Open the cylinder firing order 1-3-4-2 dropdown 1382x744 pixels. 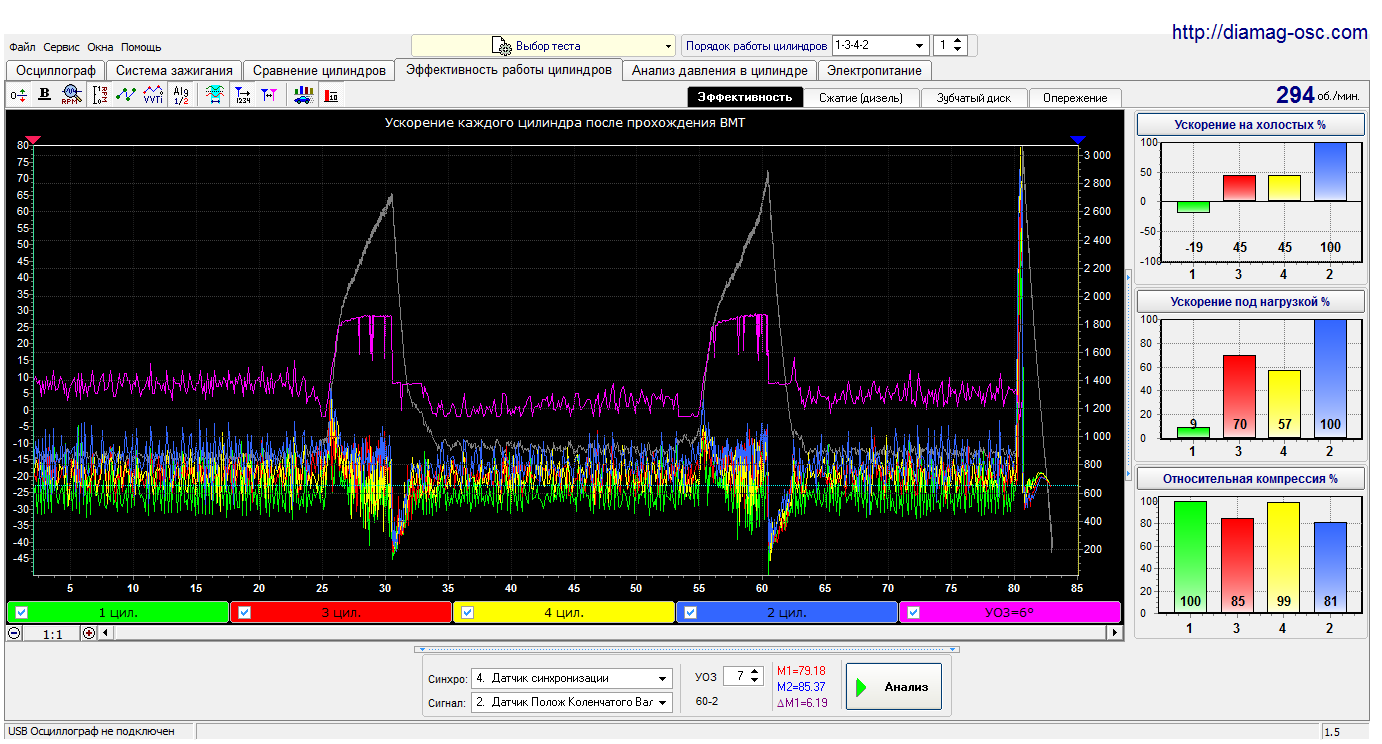coord(879,46)
